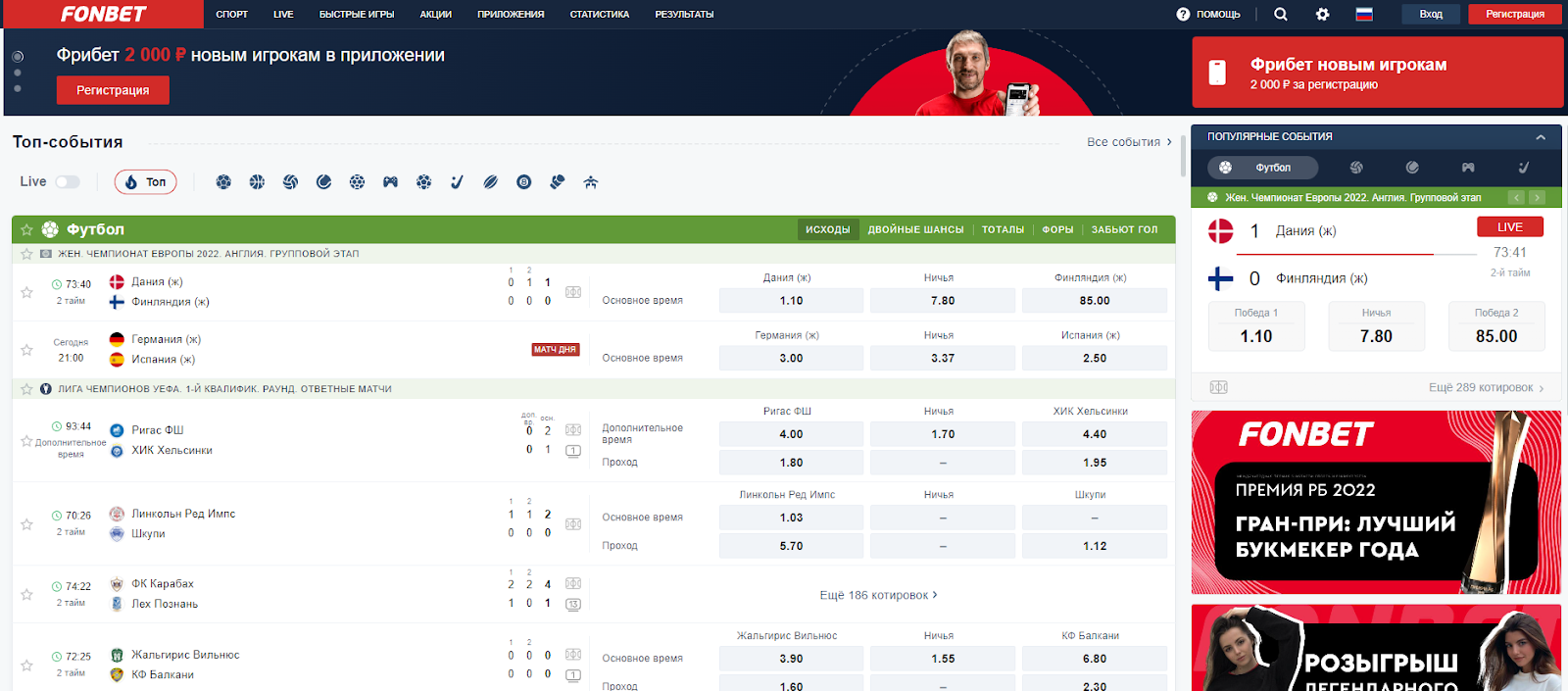
Task: Select the third banner carousel dot
Action: tap(18, 88)
